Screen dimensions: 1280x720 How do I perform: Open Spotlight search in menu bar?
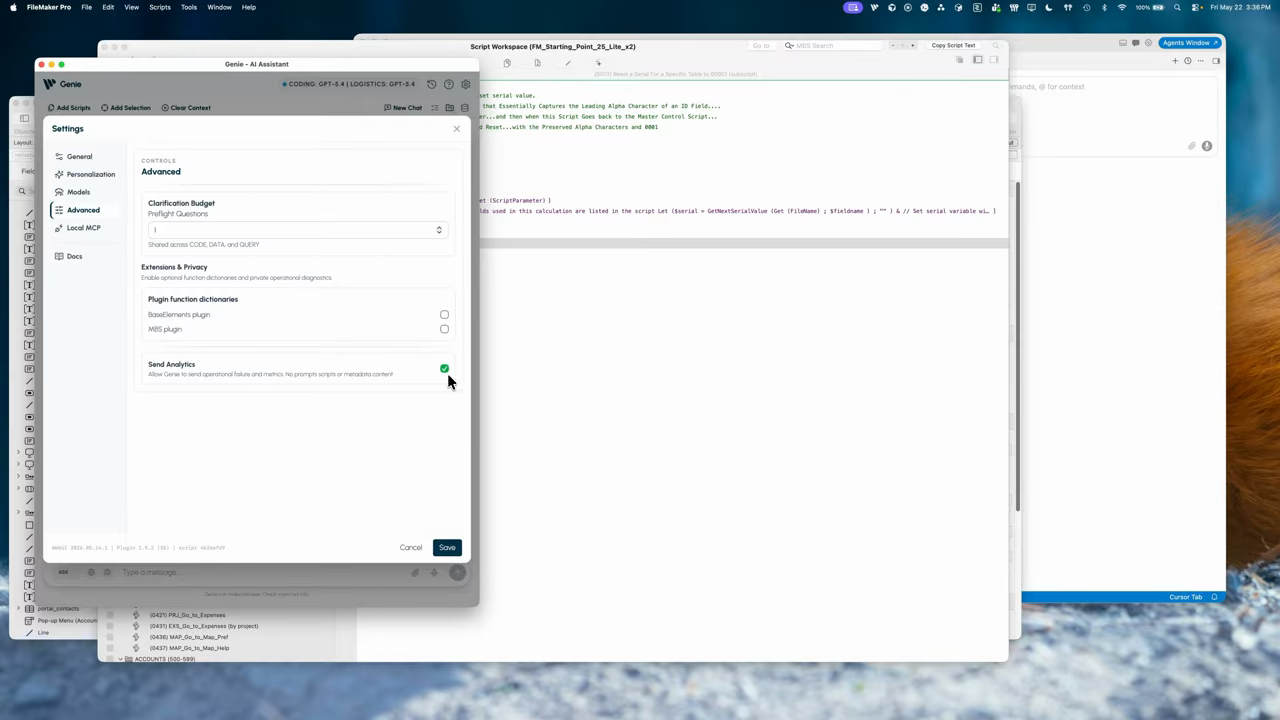[x=1177, y=7]
